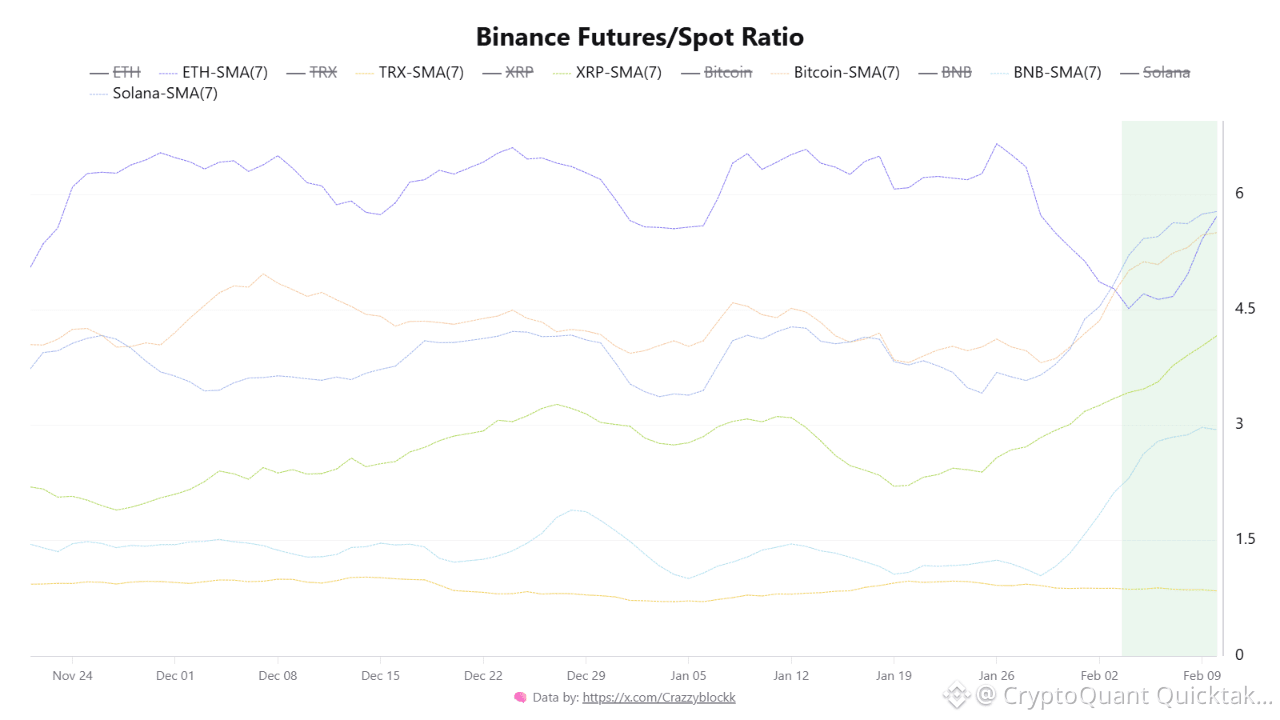Viewport: 1280px width, 720px height.
Task: Click the pink brain icon by 'Data by'
Action: (x=520, y=697)
